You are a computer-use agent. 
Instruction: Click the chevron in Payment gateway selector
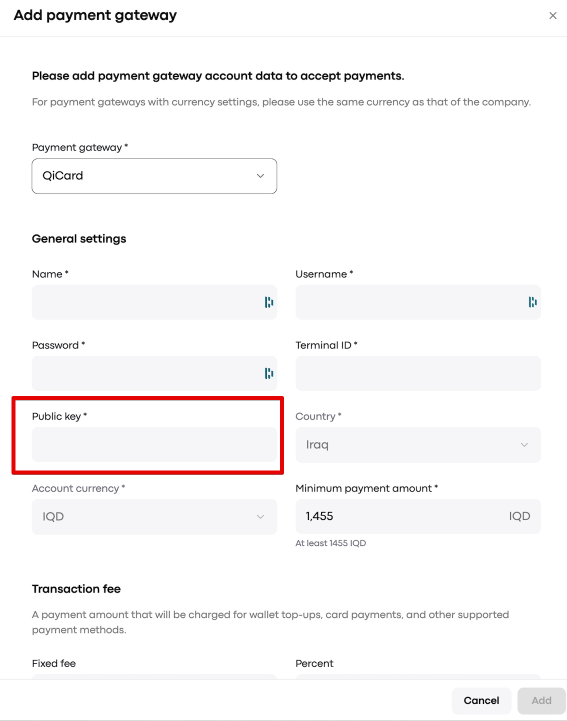pos(260,176)
